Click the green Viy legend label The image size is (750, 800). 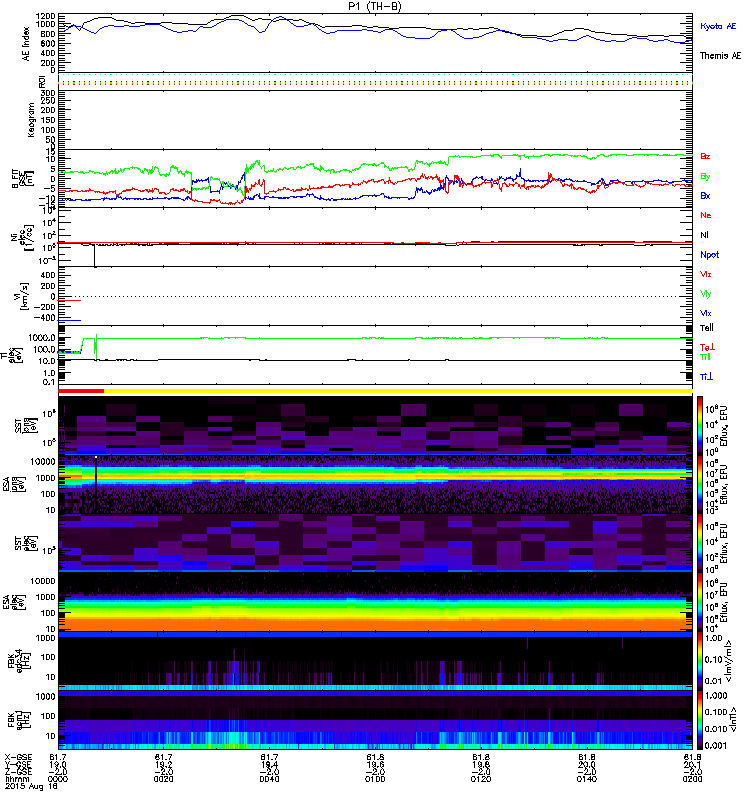tap(706, 294)
